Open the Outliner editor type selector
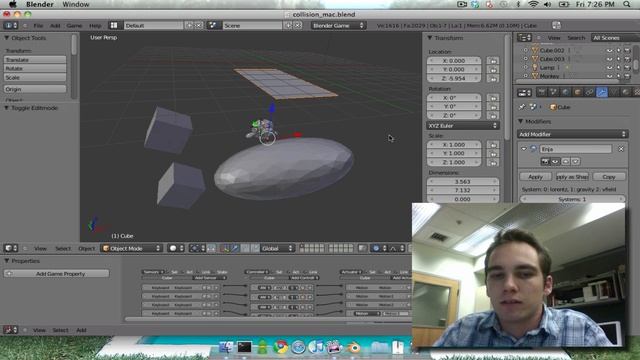Viewport: 640px width, 360px height. click(x=524, y=38)
